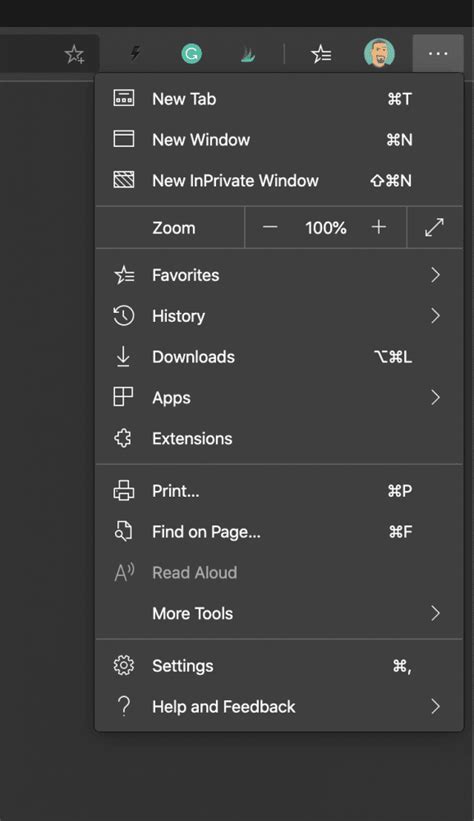Image resolution: width=474 pixels, height=821 pixels.
Task: Click the Apps grid icon
Action: [x=123, y=397]
